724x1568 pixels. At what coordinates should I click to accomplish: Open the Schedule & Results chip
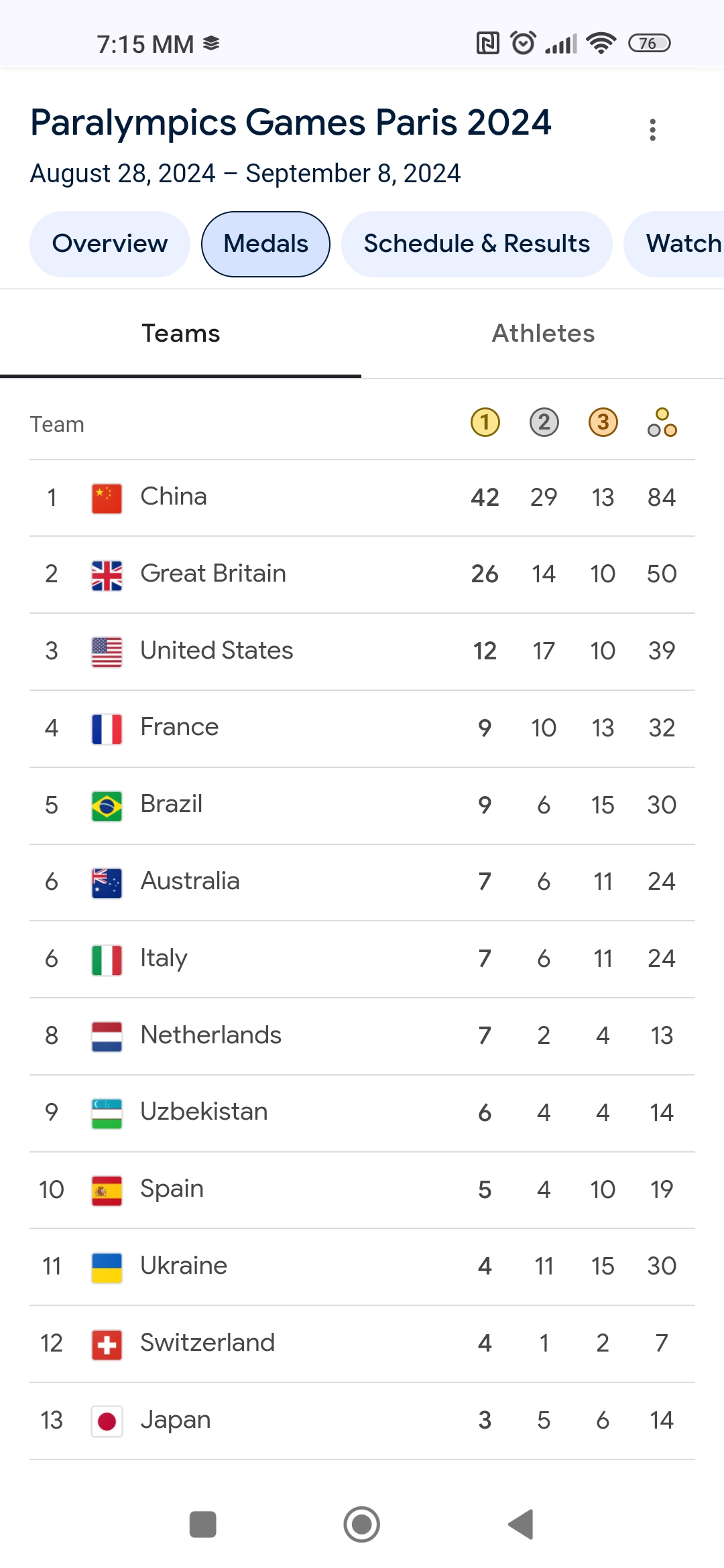click(x=477, y=244)
